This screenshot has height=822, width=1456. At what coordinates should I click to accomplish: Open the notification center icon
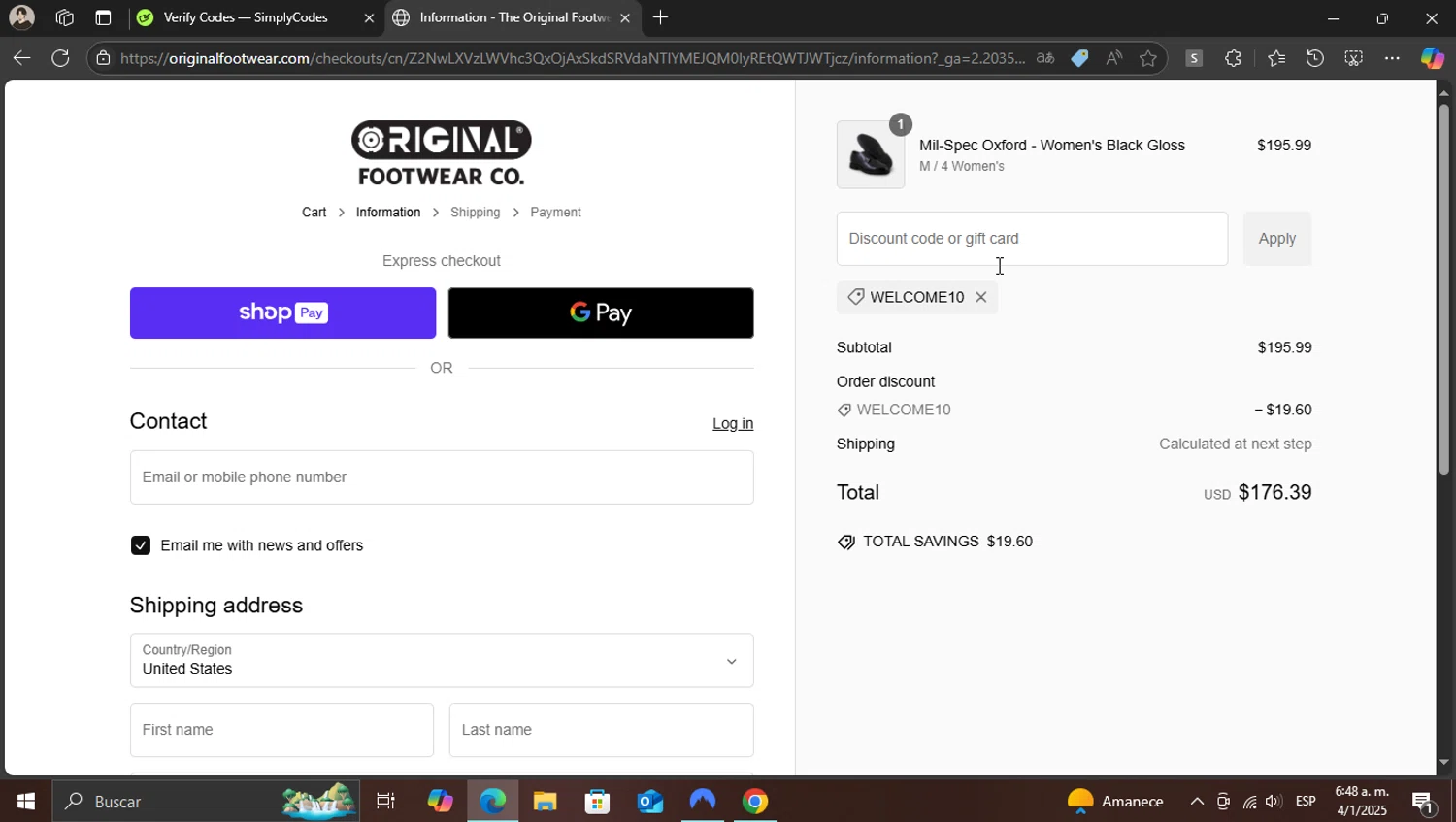coord(1423,802)
